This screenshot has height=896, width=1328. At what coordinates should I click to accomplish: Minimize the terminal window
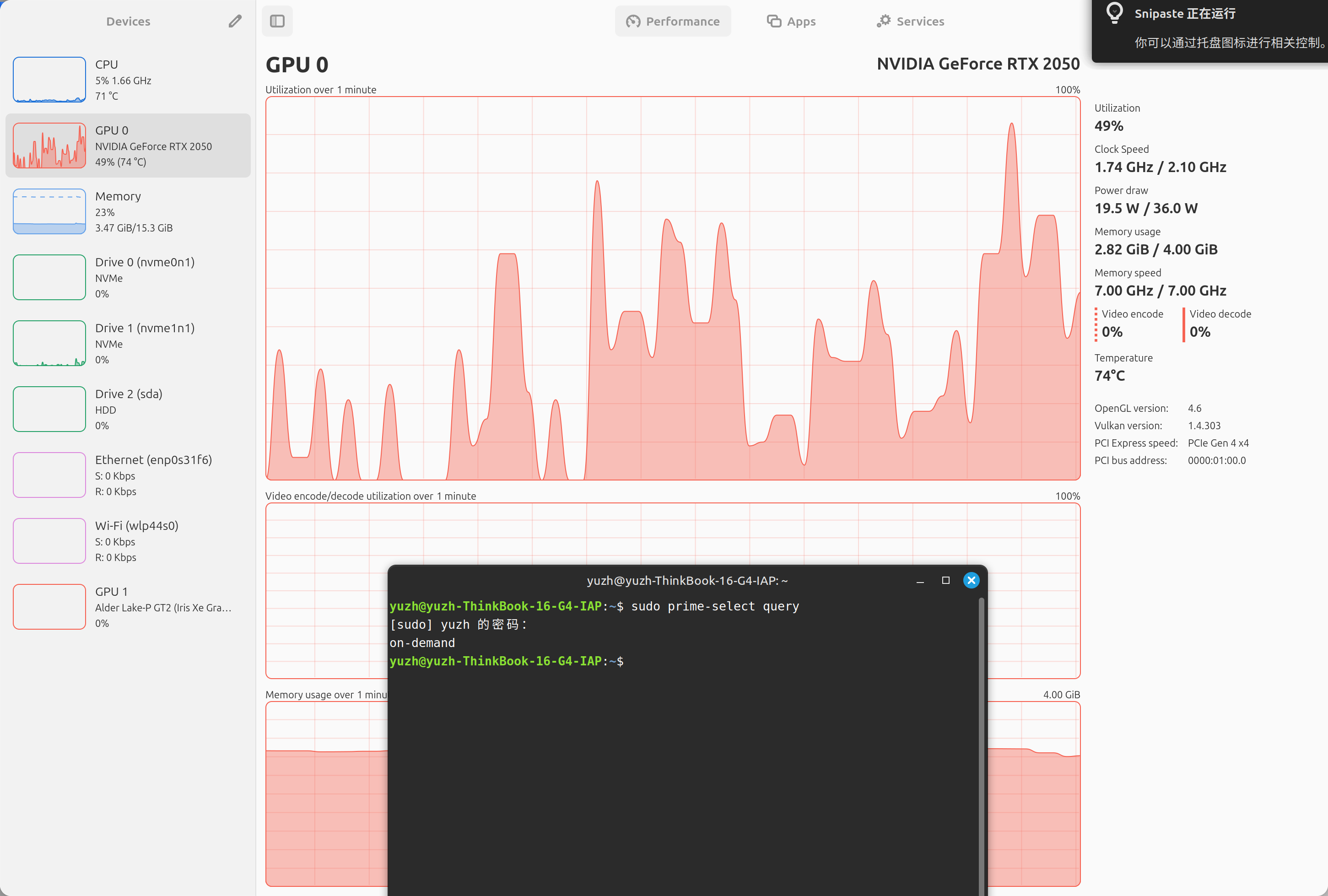click(920, 581)
